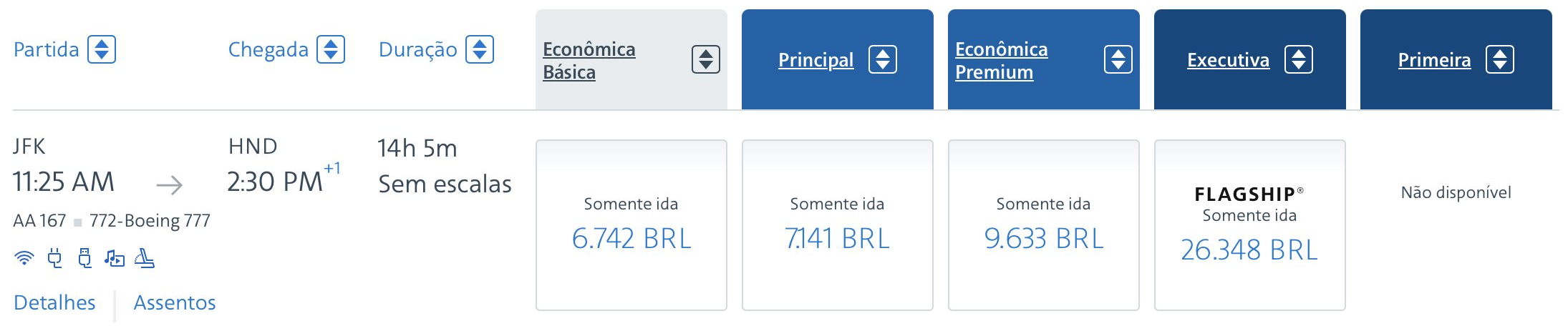Viewport: 1568px width, 326px height.
Task: Toggle sort order for Principal fares
Action: point(883,59)
